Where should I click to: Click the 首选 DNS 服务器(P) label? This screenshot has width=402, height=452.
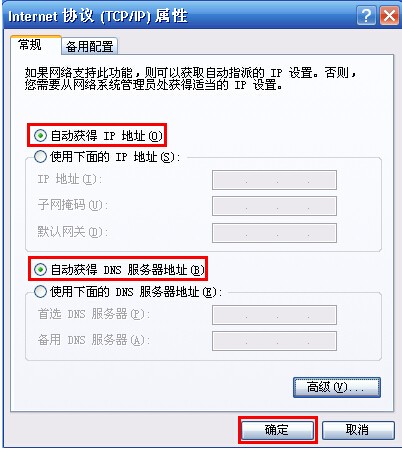(x=93, y=314)
